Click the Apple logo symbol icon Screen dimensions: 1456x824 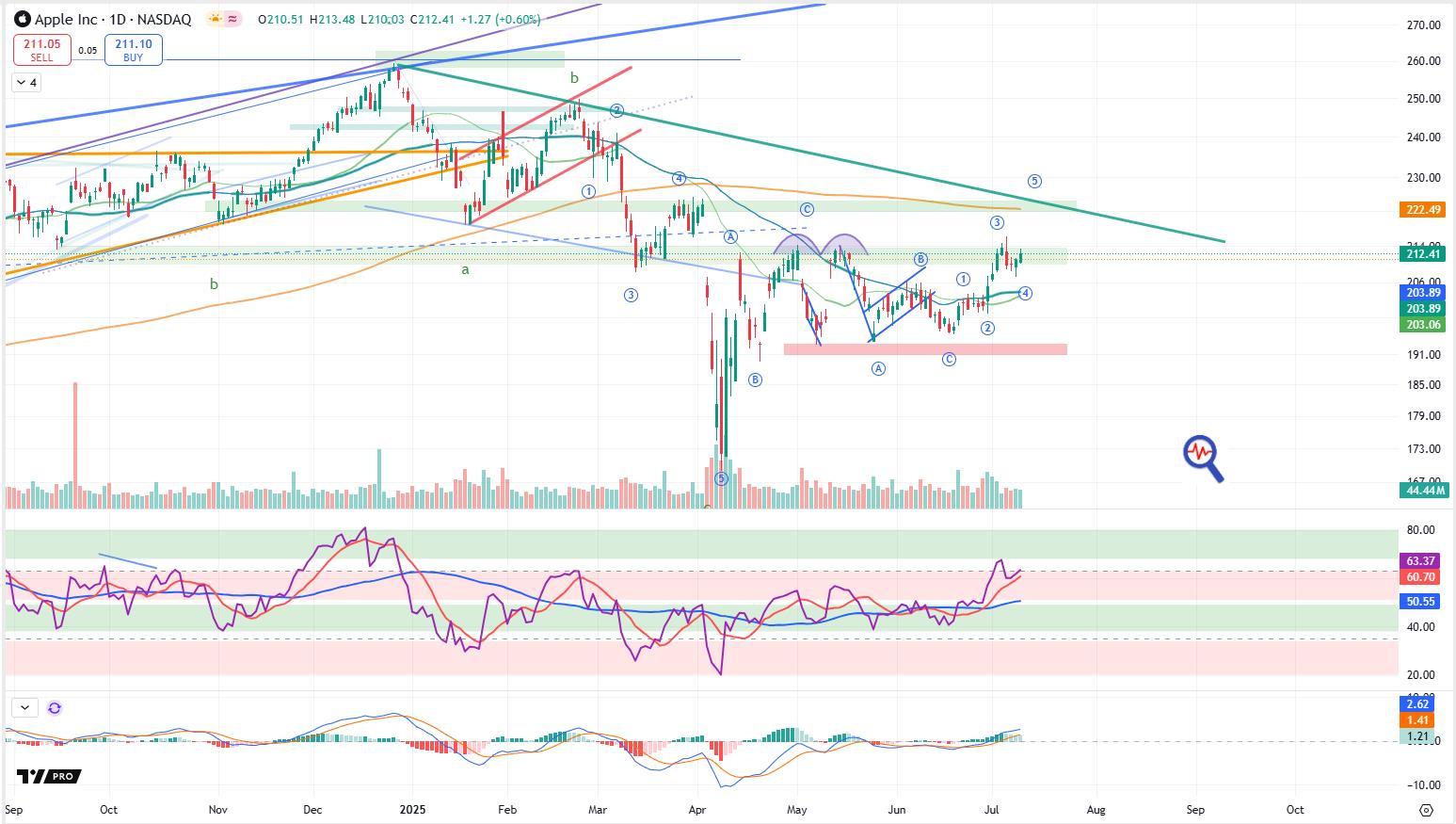(23, 19)
